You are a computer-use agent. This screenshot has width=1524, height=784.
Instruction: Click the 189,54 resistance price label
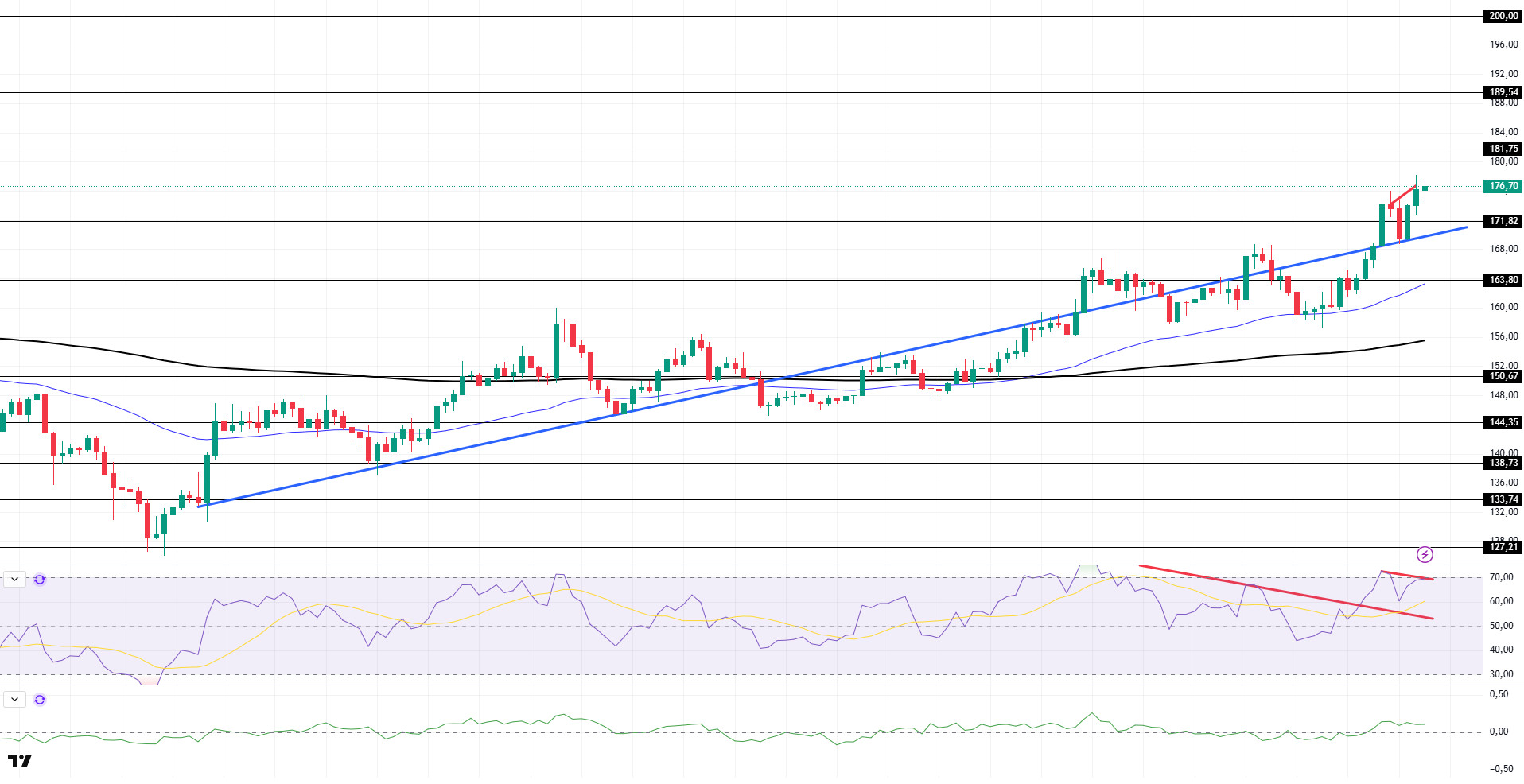click(1503, 92)
